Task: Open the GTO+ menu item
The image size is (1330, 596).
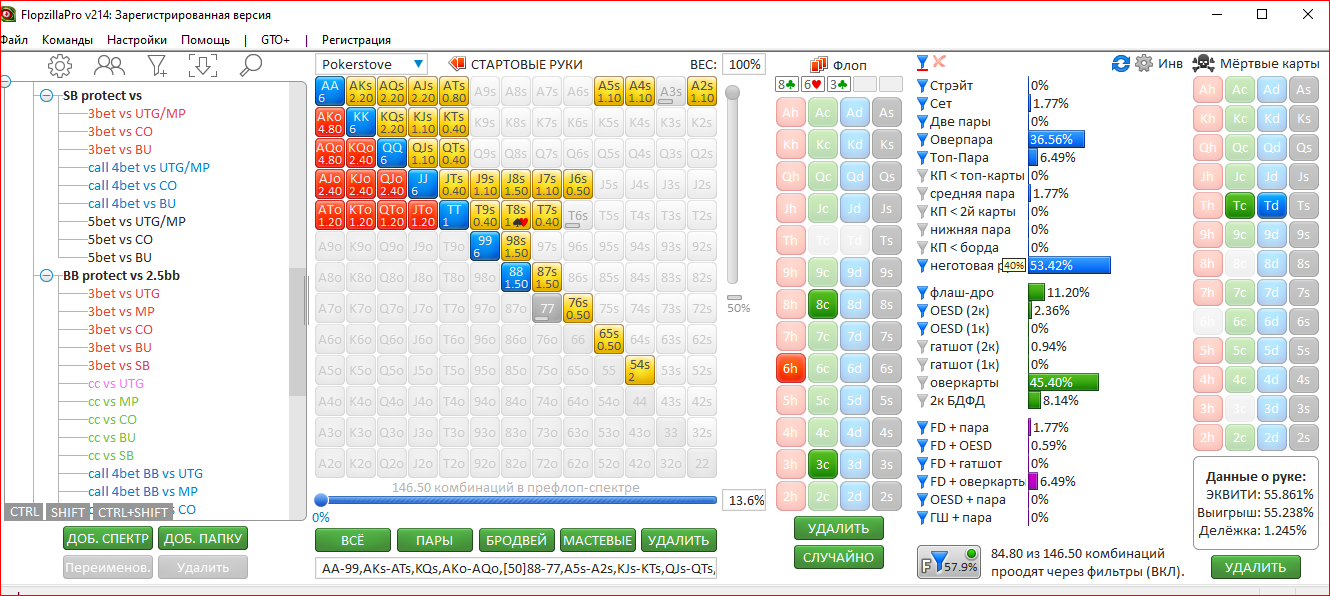Action: [275, 40]
